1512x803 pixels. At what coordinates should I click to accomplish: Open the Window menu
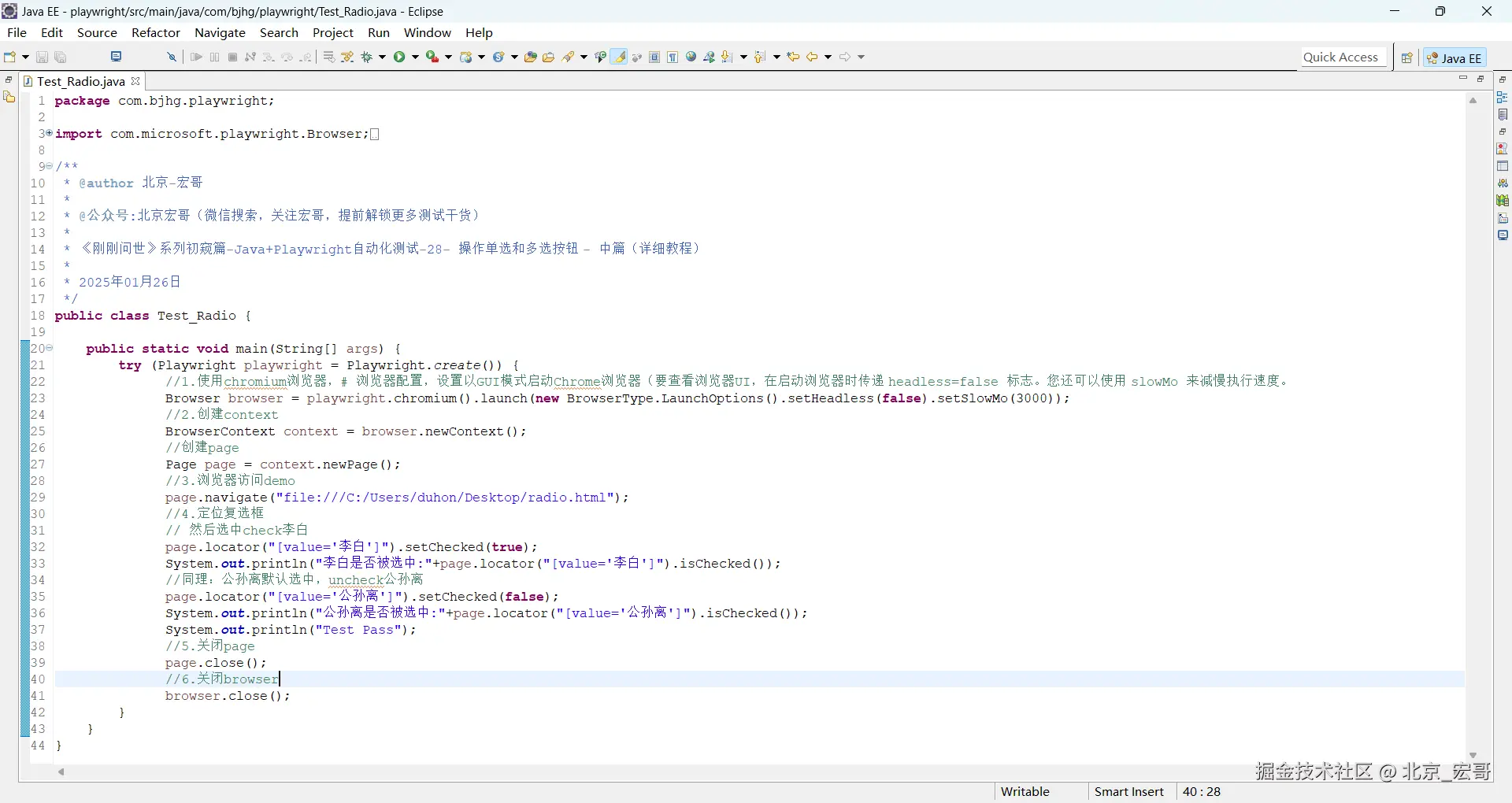click(x=428, y=32)
